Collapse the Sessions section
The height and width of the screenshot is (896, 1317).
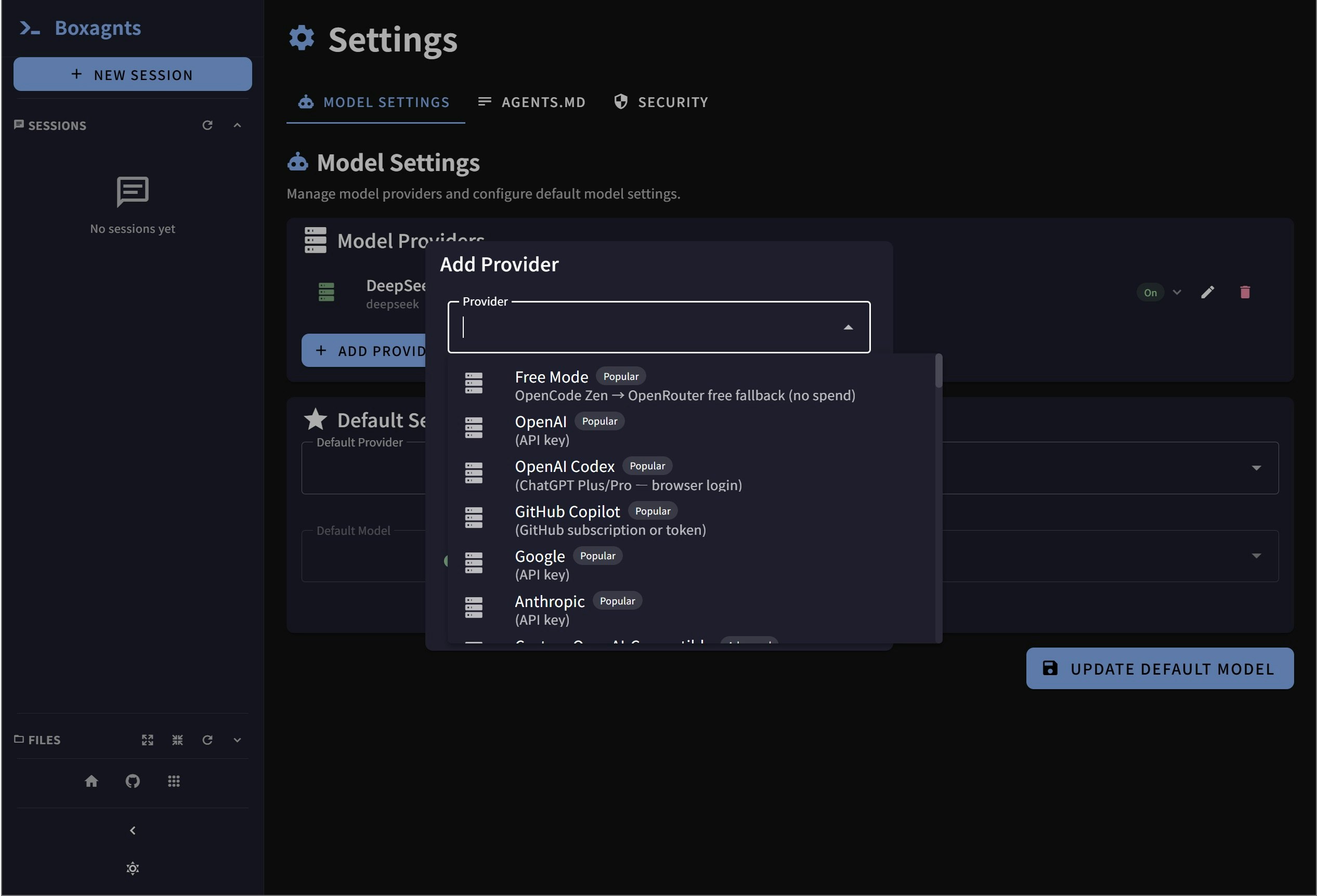(238, 125)
